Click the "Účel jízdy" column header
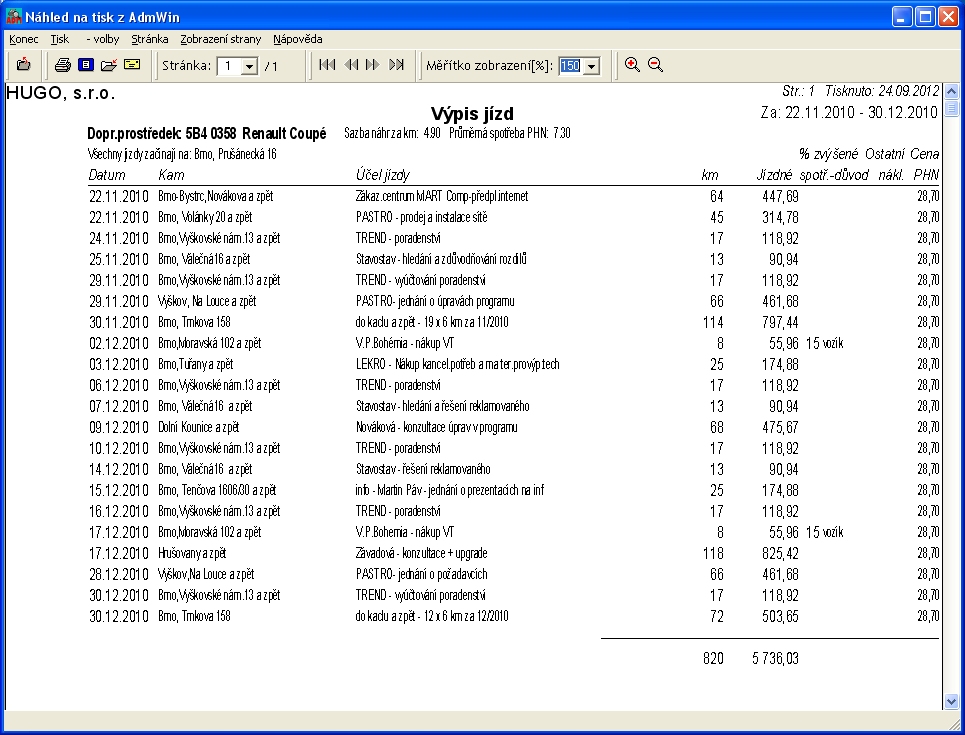The image size is (965, 735). 383,175
